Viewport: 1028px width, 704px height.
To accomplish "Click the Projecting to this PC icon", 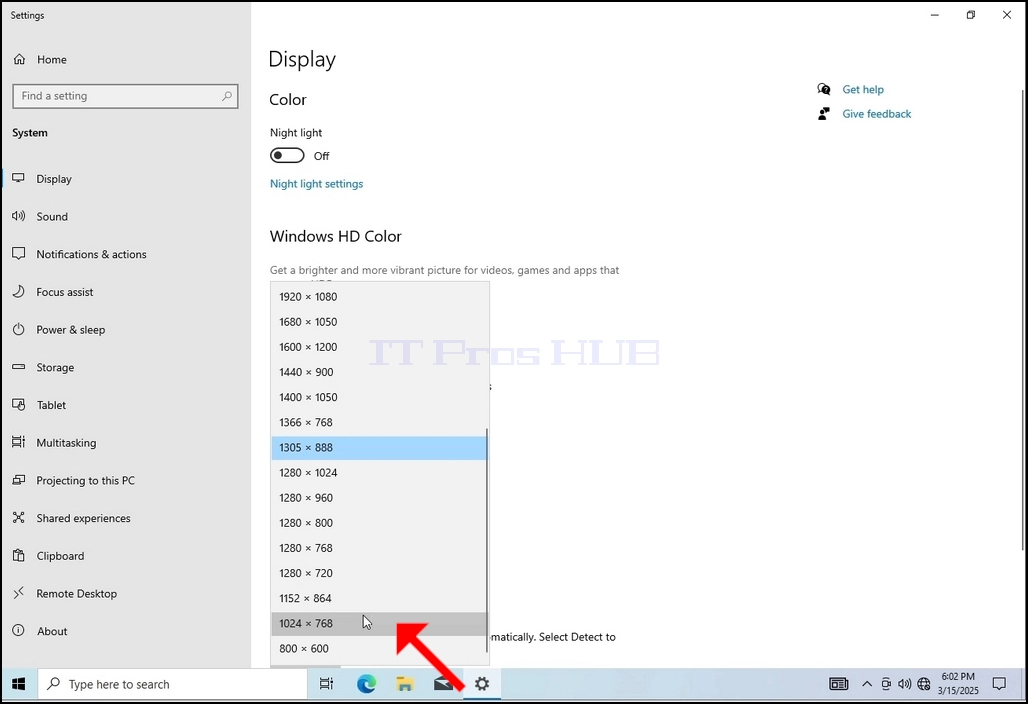I will point(19,480).
